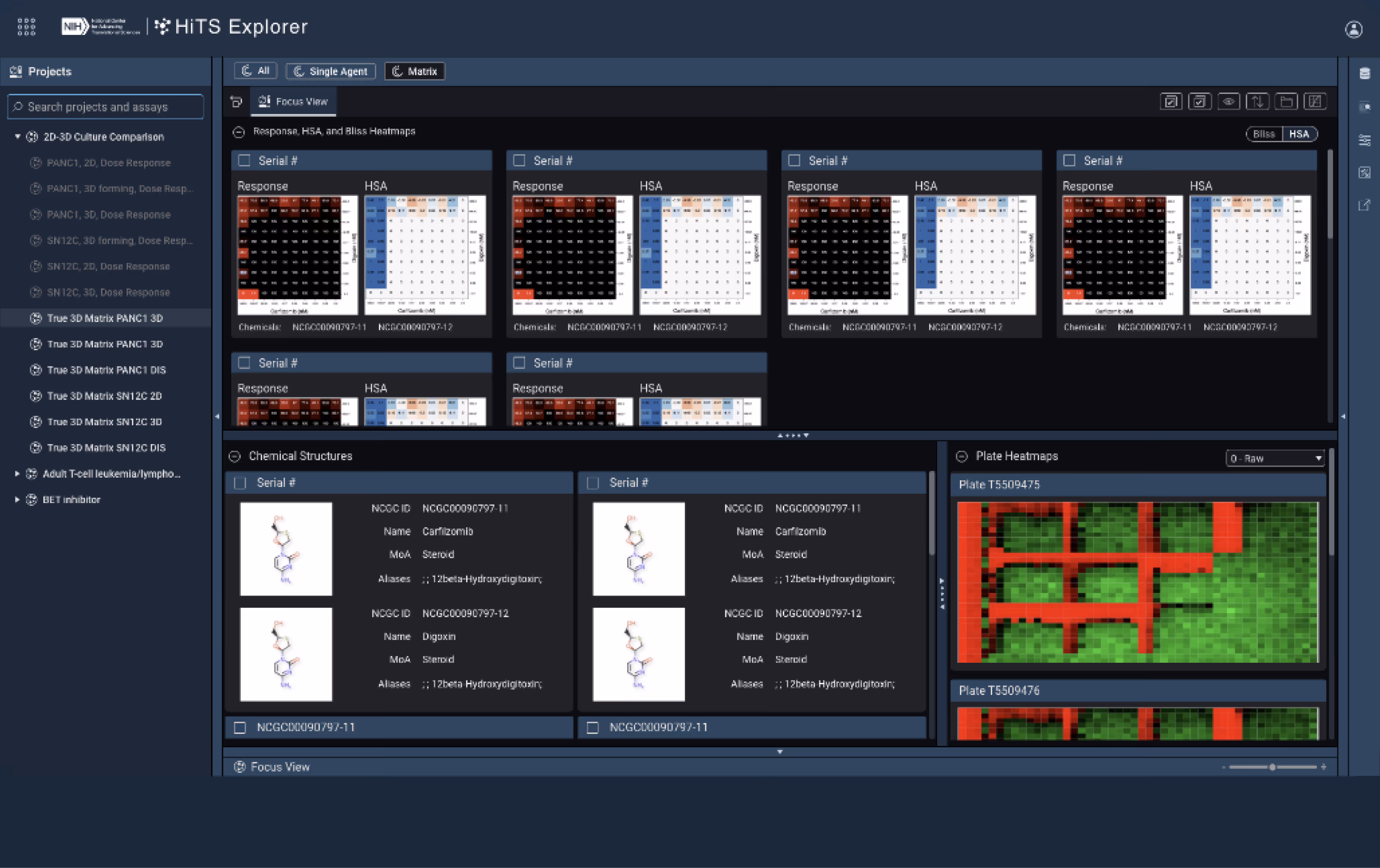Click the select-all-on-page toolbar icon
Viewport: 1380px width, 868px height.
(1171, 102)
